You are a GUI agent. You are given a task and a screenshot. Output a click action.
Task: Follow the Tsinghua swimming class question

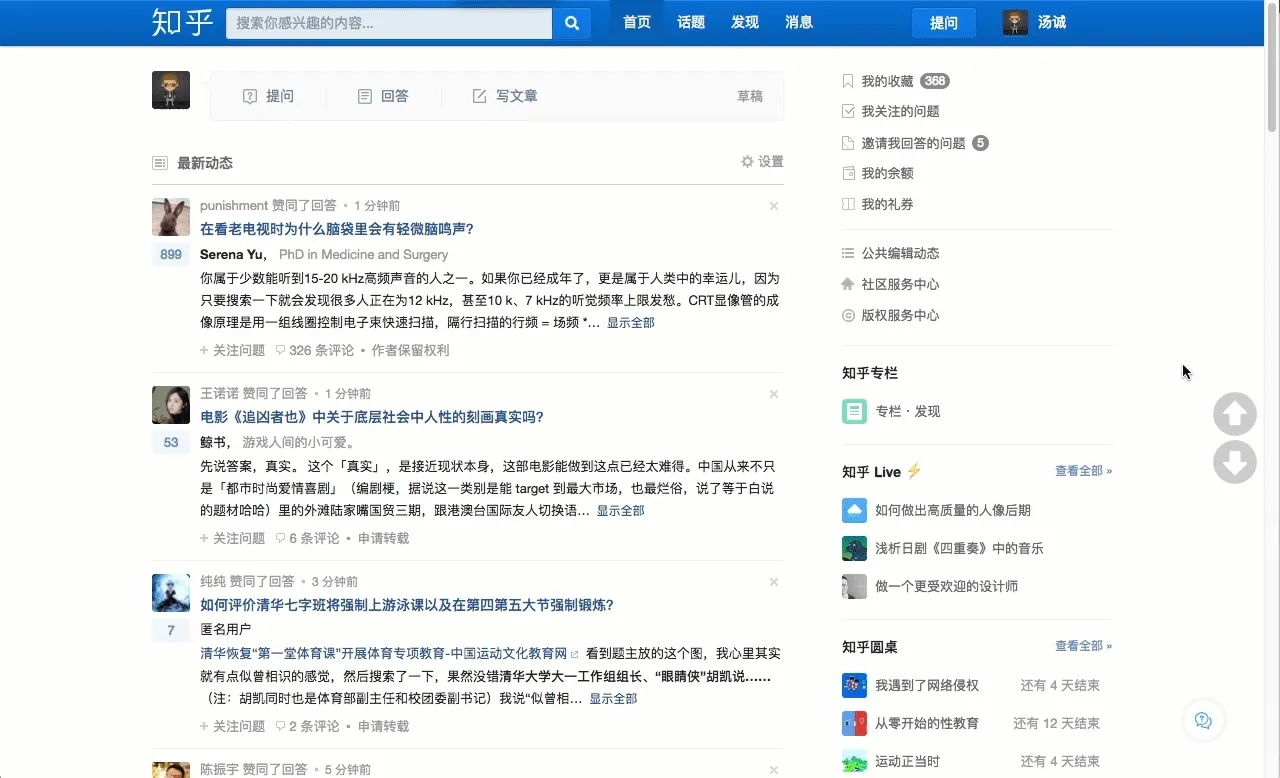tap(233, 726)
